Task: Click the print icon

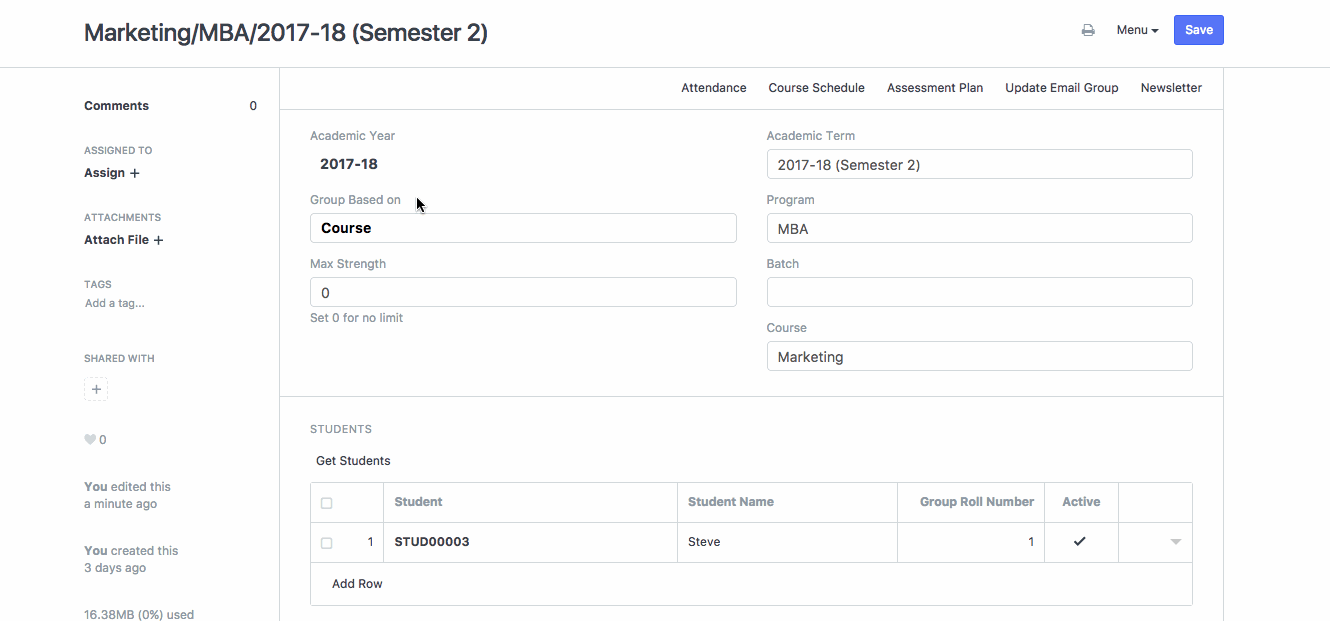Action: 1088,30
